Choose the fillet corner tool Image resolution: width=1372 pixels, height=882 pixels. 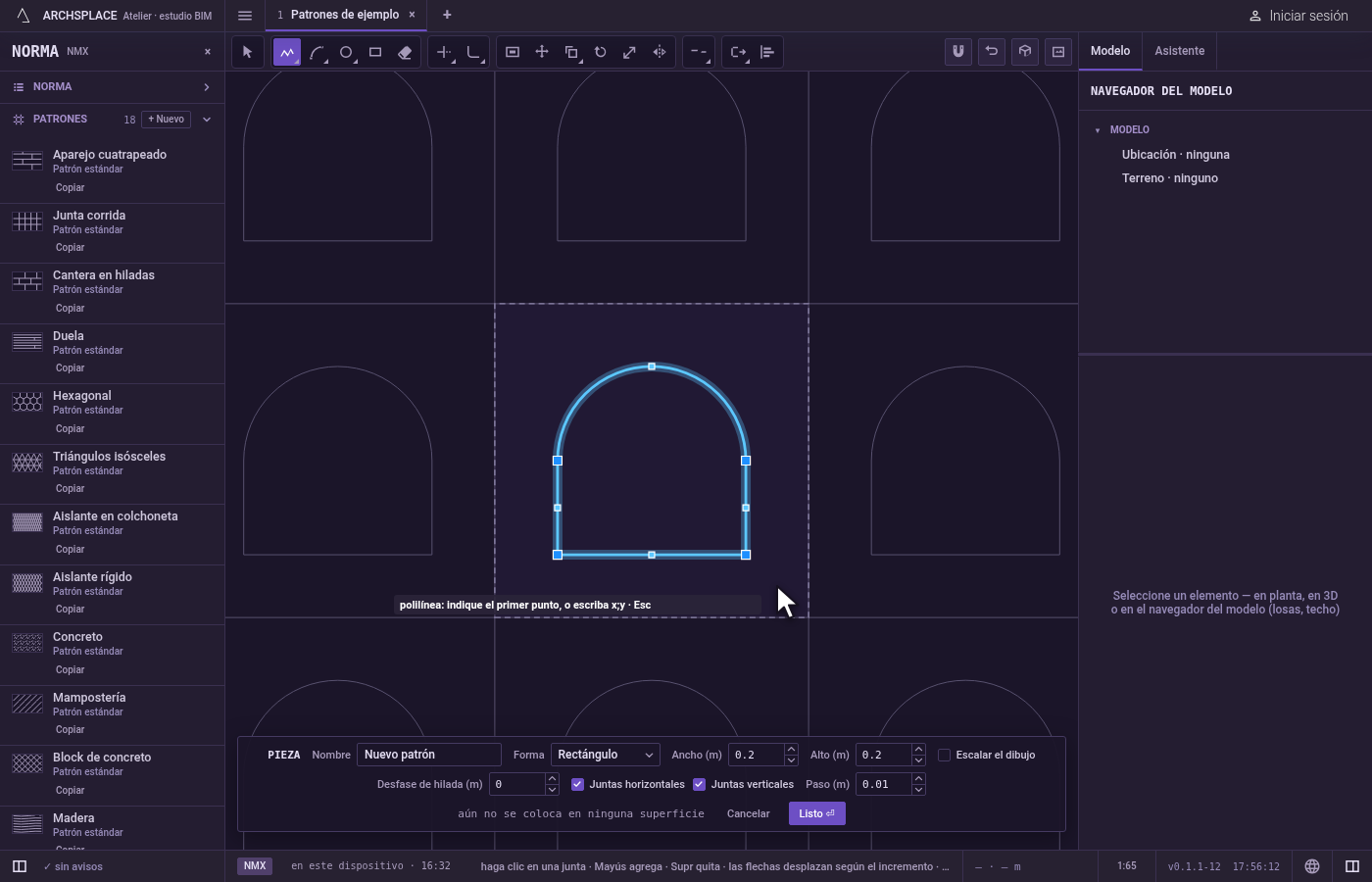(x=473, y=52)
